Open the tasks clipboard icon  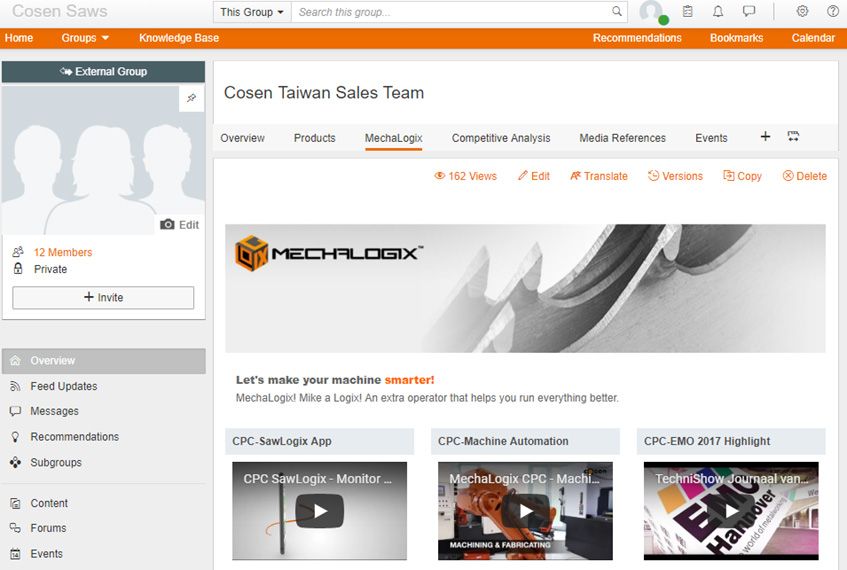pyautogui.click(x=688, y=11)
